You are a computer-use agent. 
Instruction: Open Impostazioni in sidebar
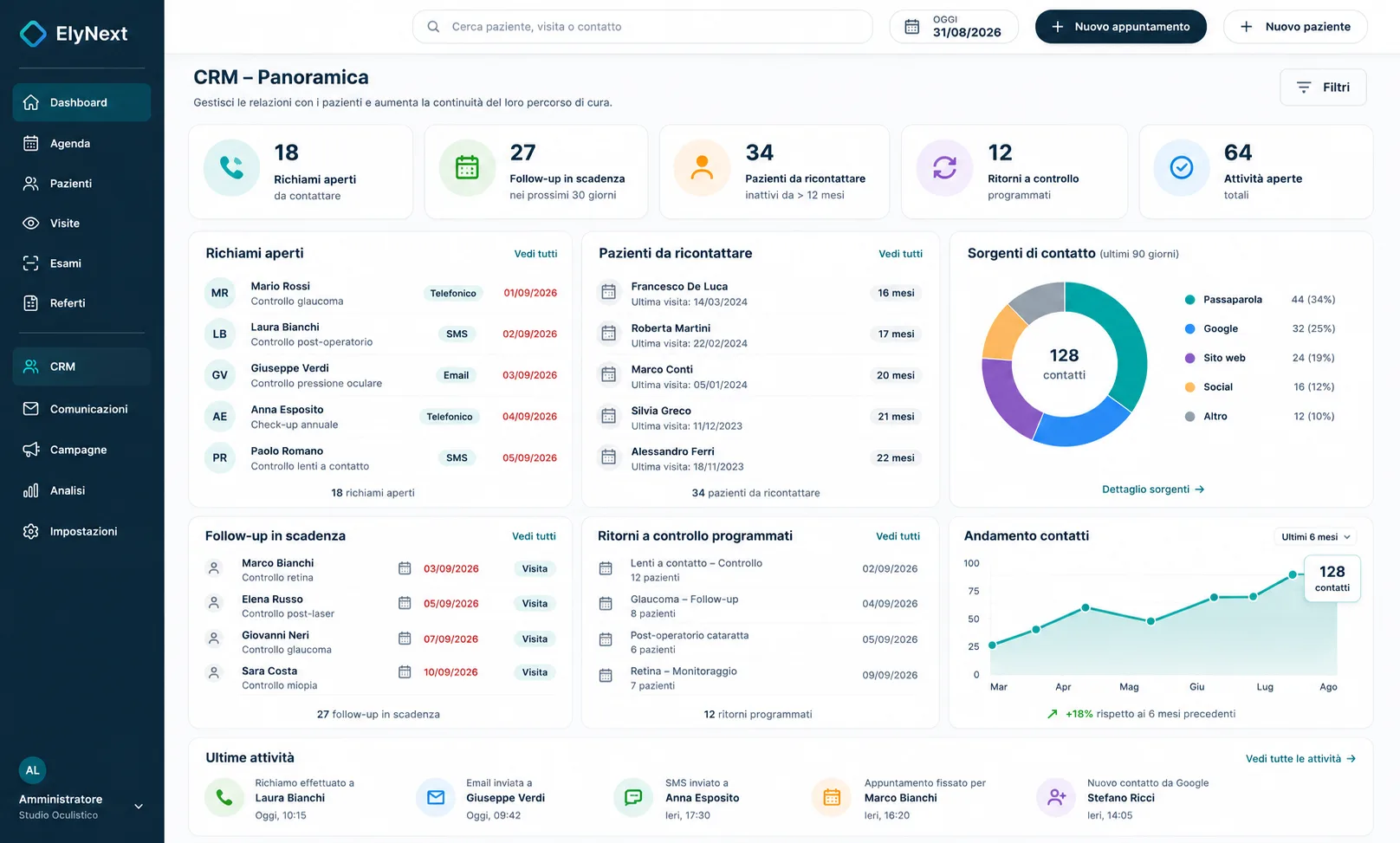coord(81,531)
